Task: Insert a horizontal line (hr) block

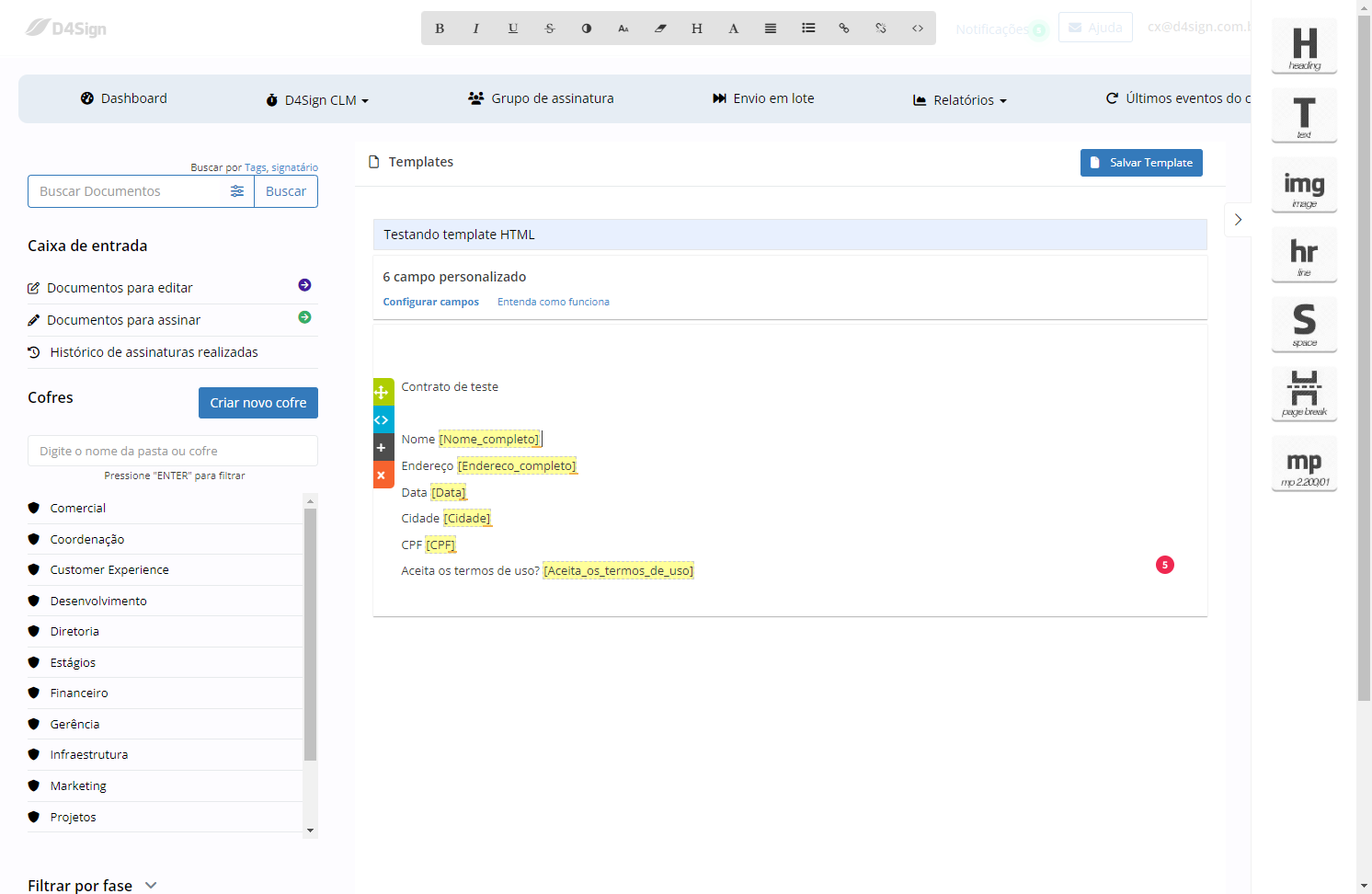Action: pos(1304,255)
